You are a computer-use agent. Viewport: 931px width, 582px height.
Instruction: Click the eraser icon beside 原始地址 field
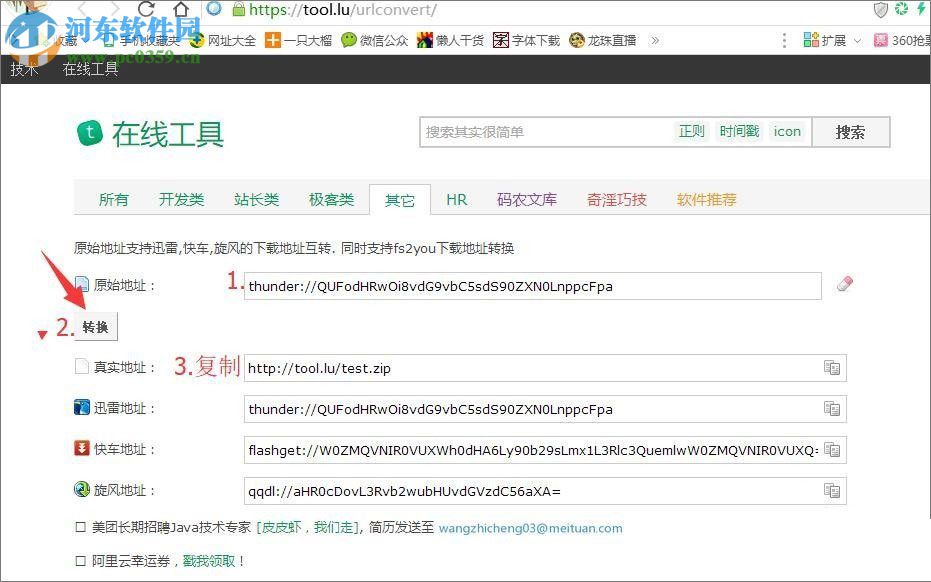coord(843,284)
